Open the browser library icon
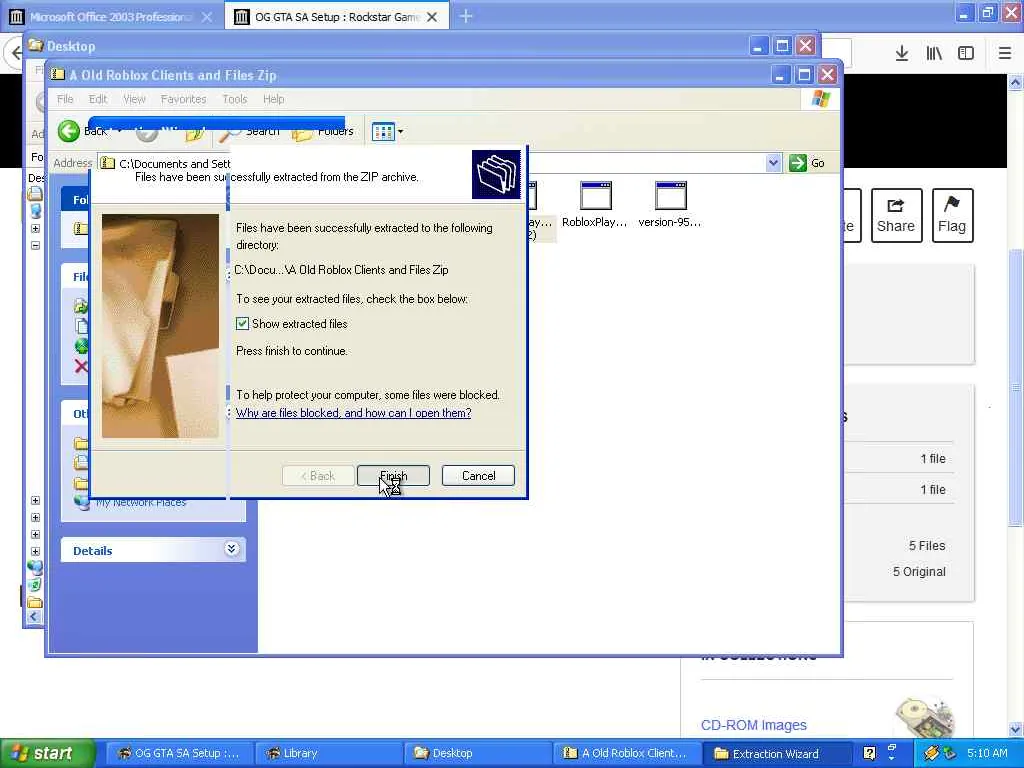The width and height of the screenshot is (1024, 768). tap(934, 54)
